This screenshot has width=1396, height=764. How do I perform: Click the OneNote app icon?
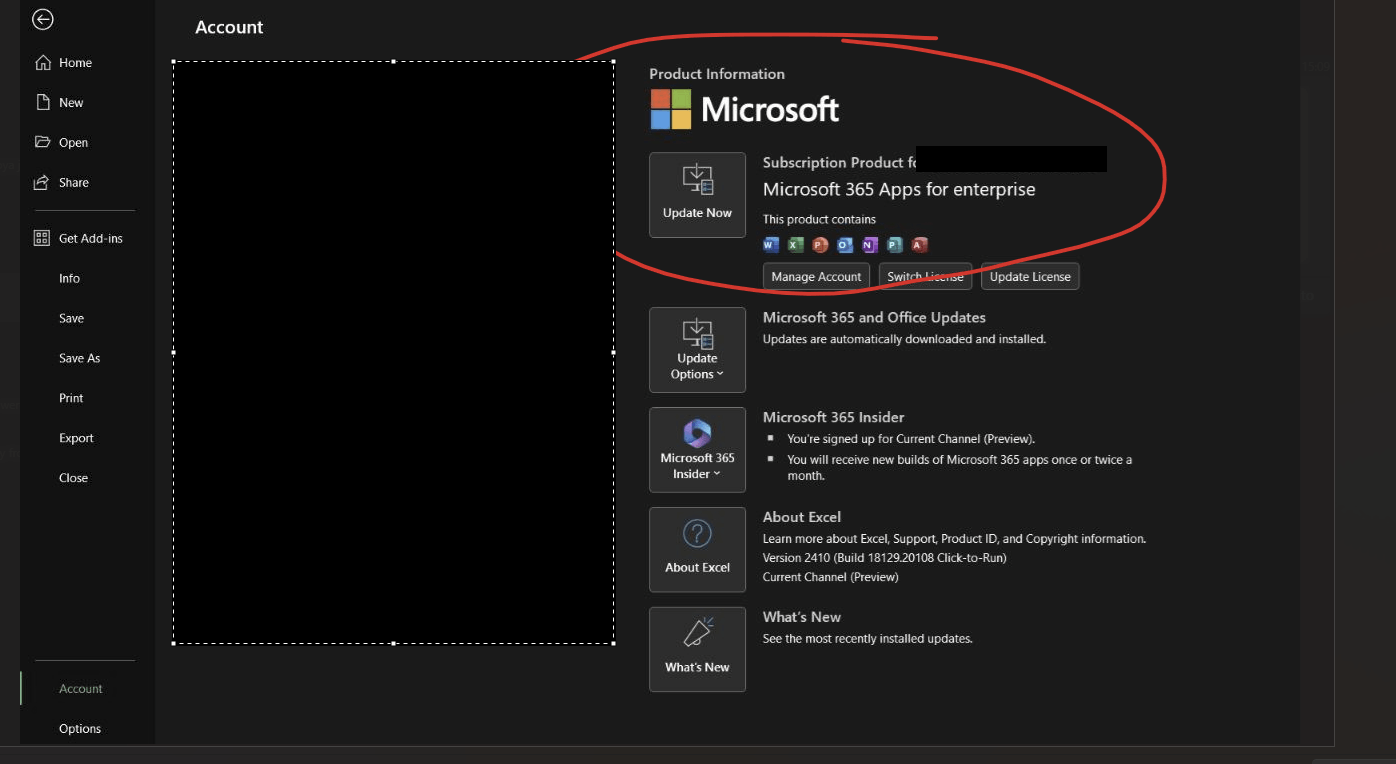[870, 245]
